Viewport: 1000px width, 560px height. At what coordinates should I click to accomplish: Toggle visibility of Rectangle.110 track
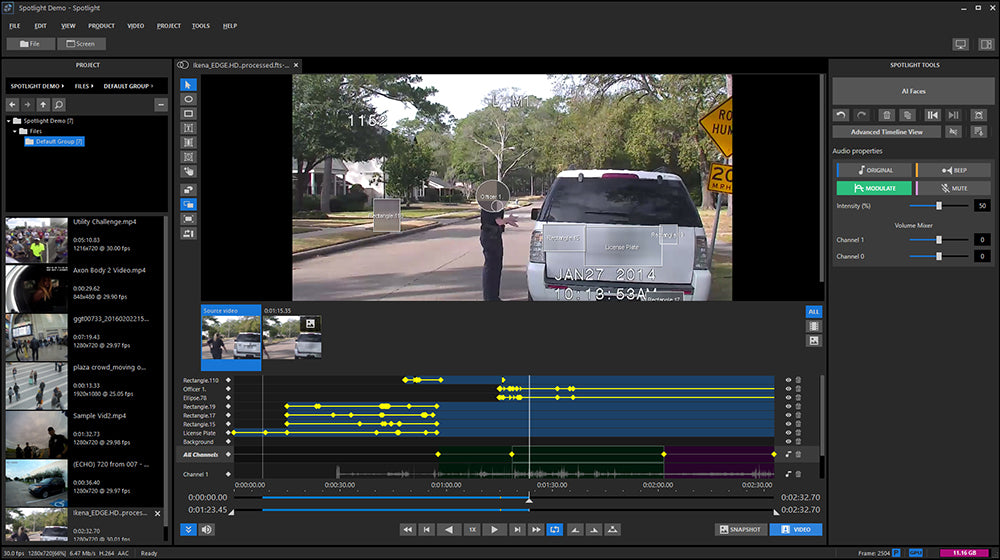[788, 380]
